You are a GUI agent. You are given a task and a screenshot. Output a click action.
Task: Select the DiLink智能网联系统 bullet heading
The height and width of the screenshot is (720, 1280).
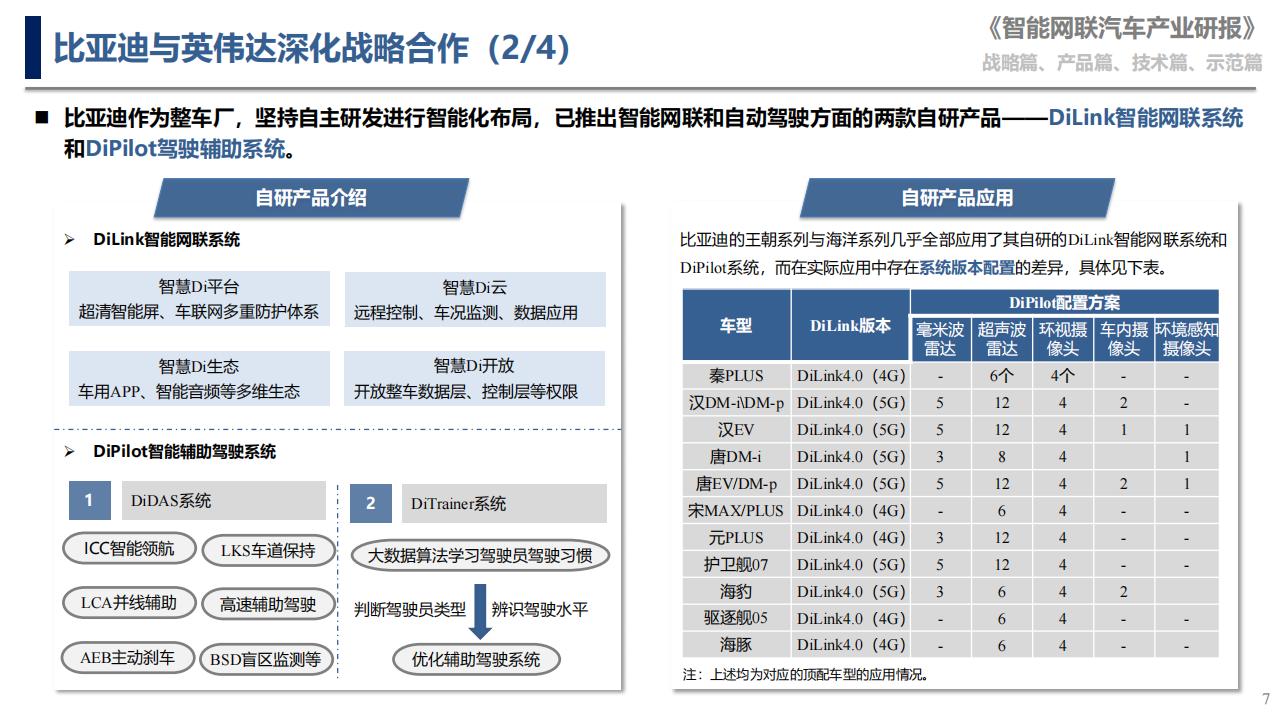coord(167,240)
